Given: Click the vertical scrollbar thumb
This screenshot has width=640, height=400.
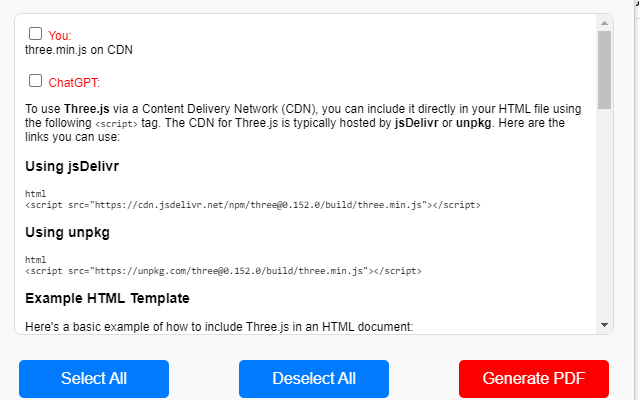Looking at the screenshot, I should coord(604,68).
